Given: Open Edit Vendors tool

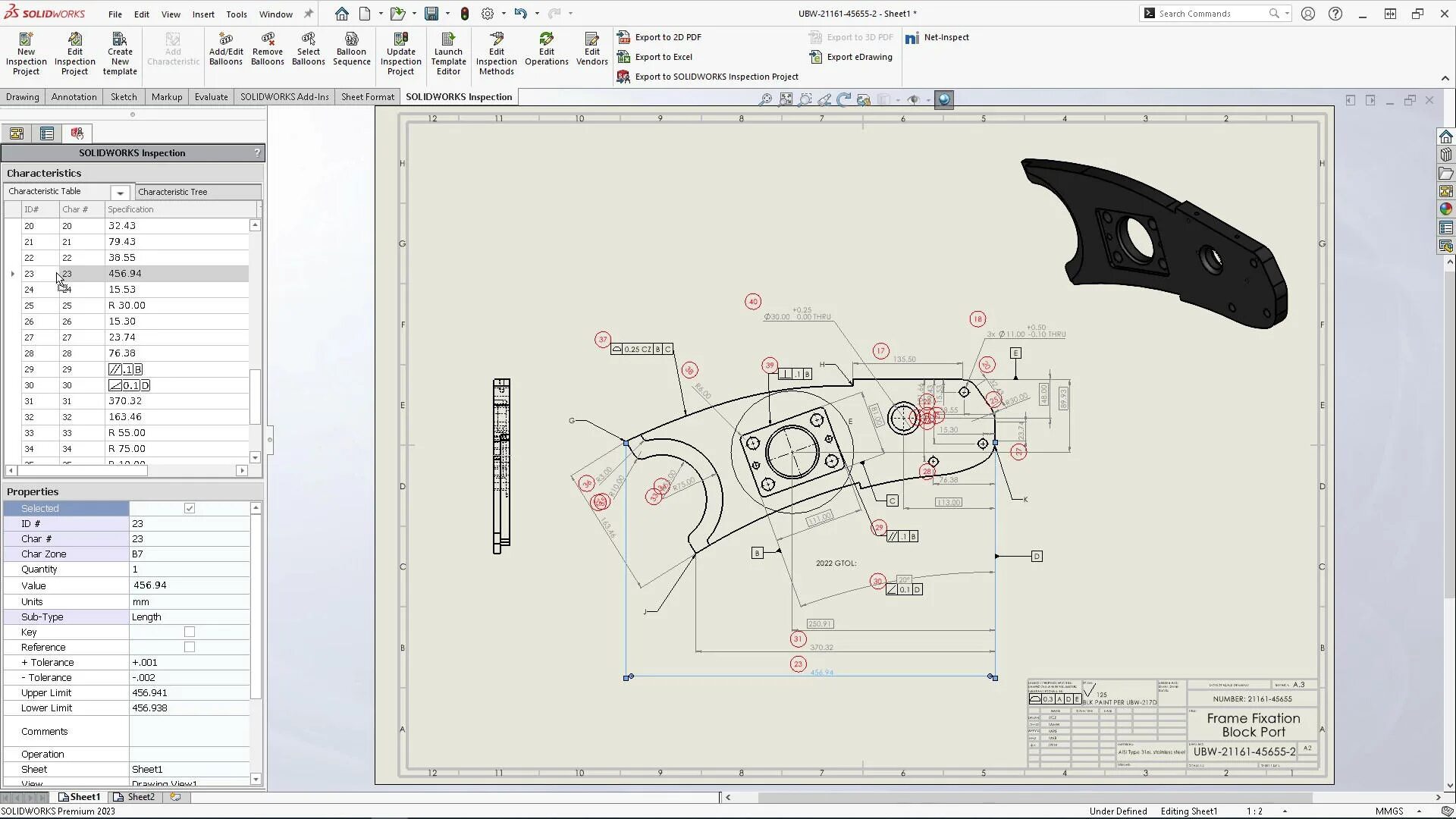Looking at the screenshot, I should coord(591,49).
